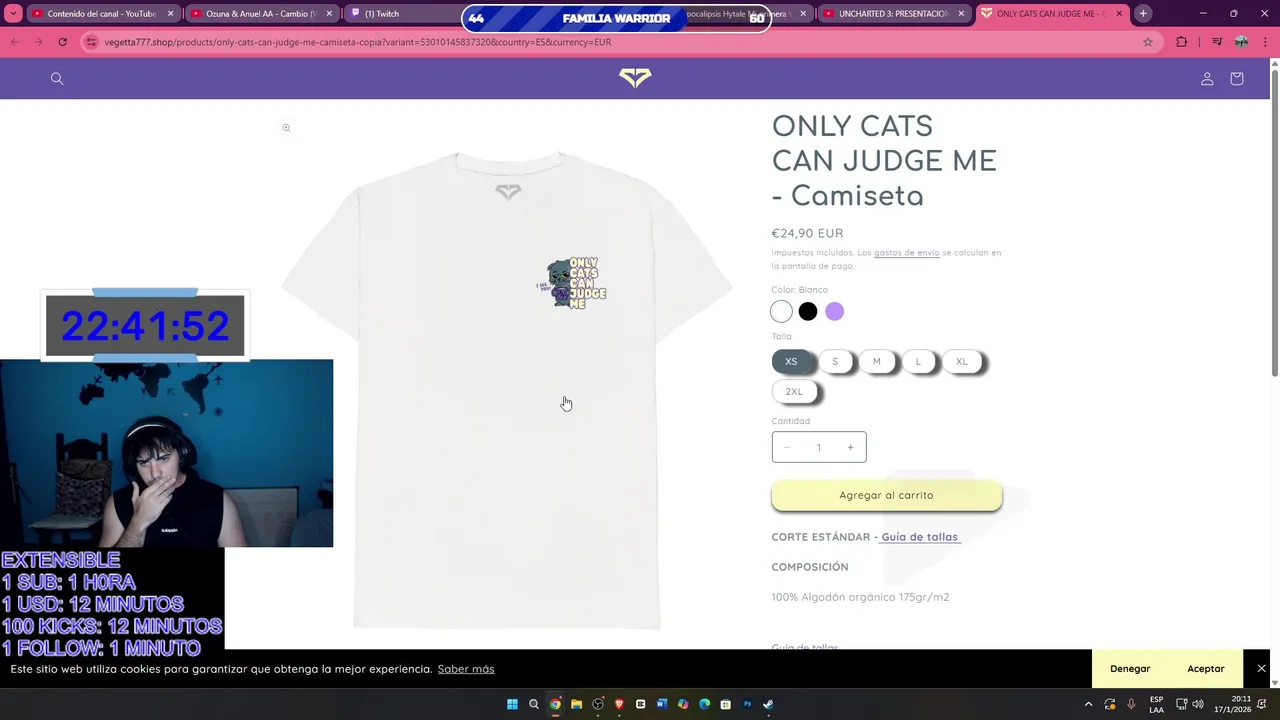Select size 2XL option
1280x720 pixels.
pos(794,392)
